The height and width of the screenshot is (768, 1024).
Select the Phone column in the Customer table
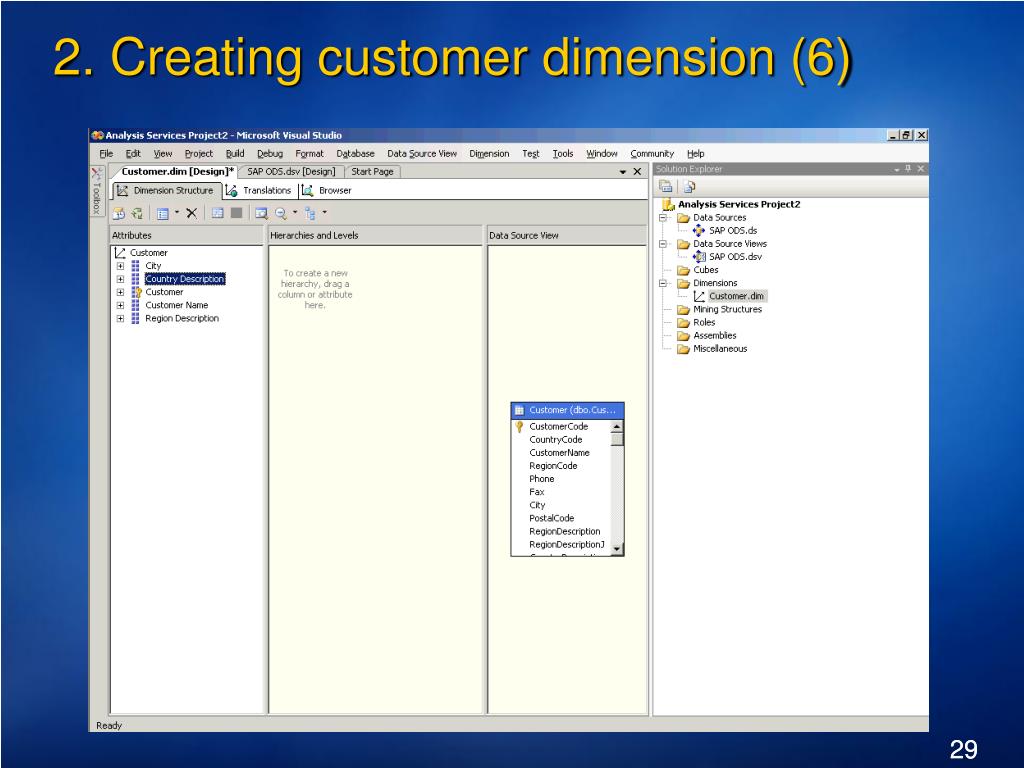click(541, 479)
